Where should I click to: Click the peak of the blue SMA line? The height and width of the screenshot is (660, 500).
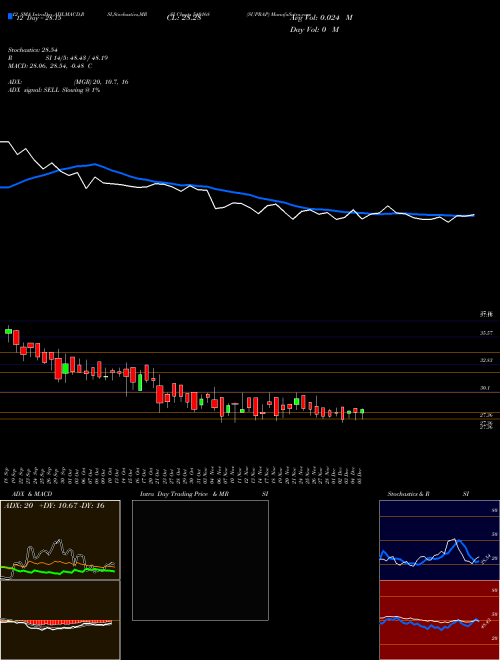point(95,165)
